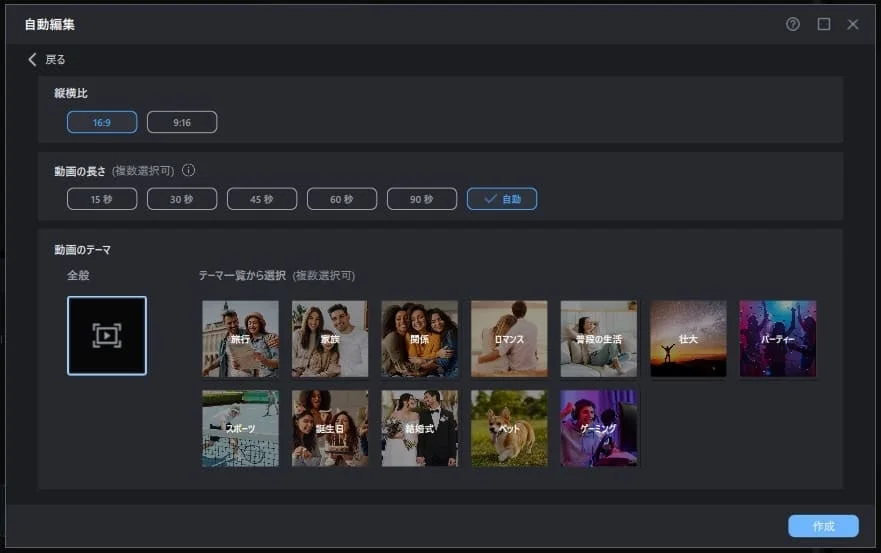Enable the 60 秒 video length
The width and height of the screenshot is (881, 553).
point(342,199)
